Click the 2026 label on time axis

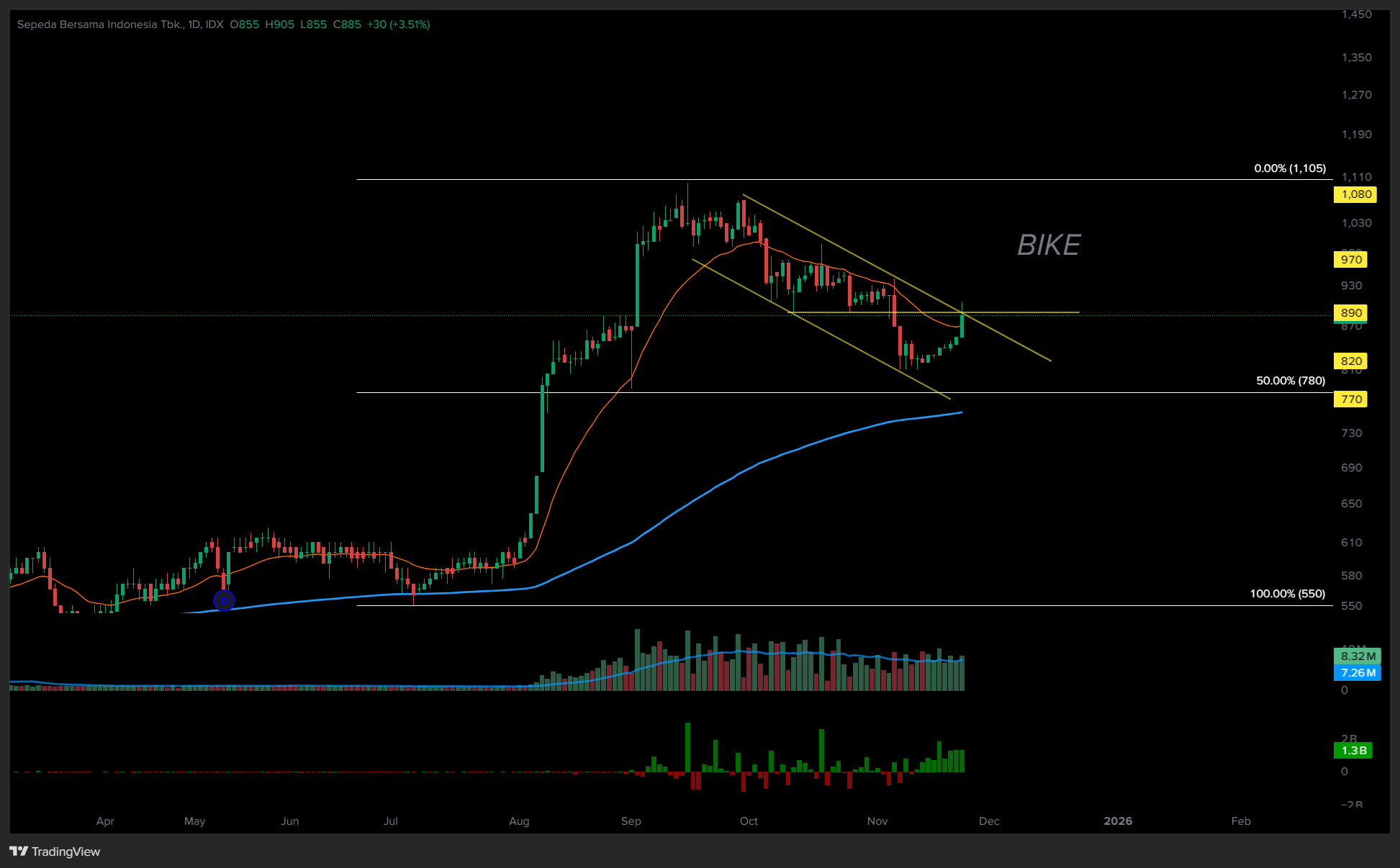point(1117,821)
